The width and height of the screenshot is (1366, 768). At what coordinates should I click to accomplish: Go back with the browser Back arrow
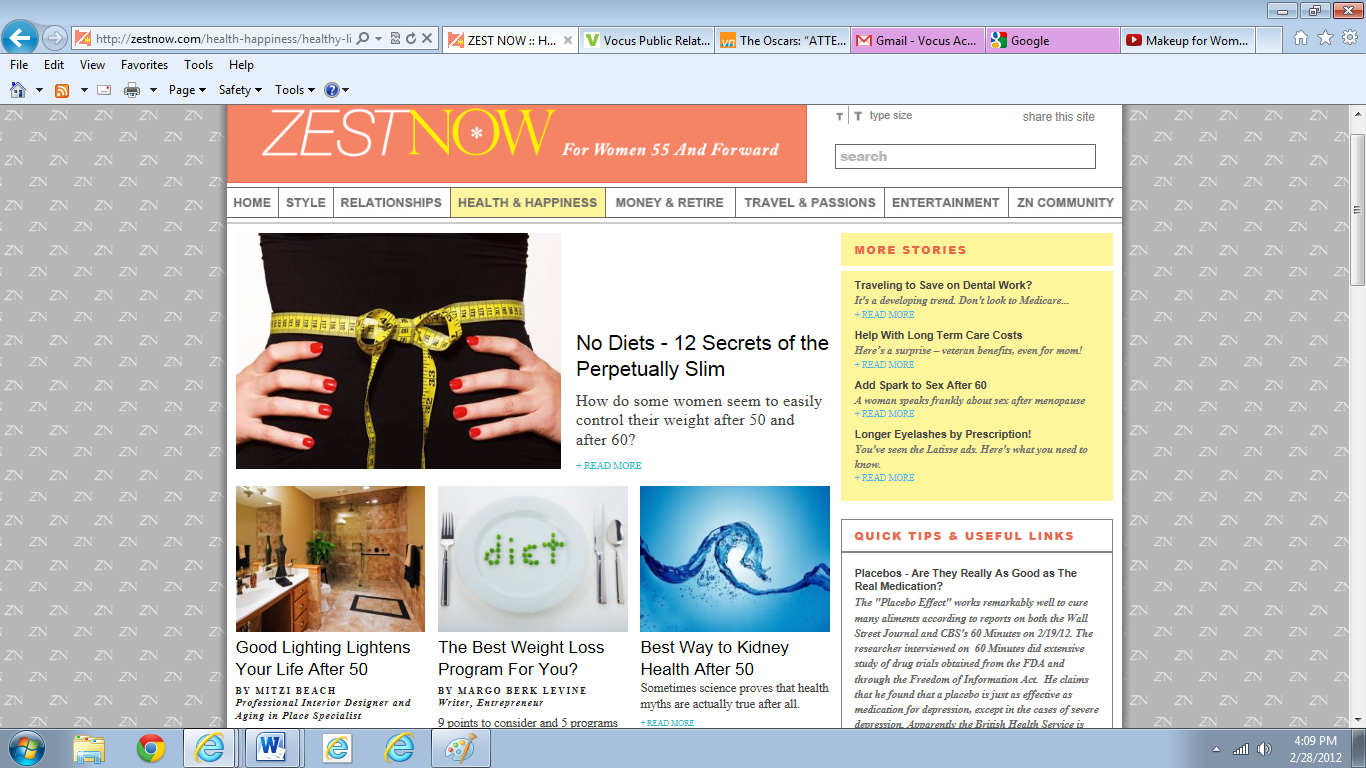(x=20, y=39)
